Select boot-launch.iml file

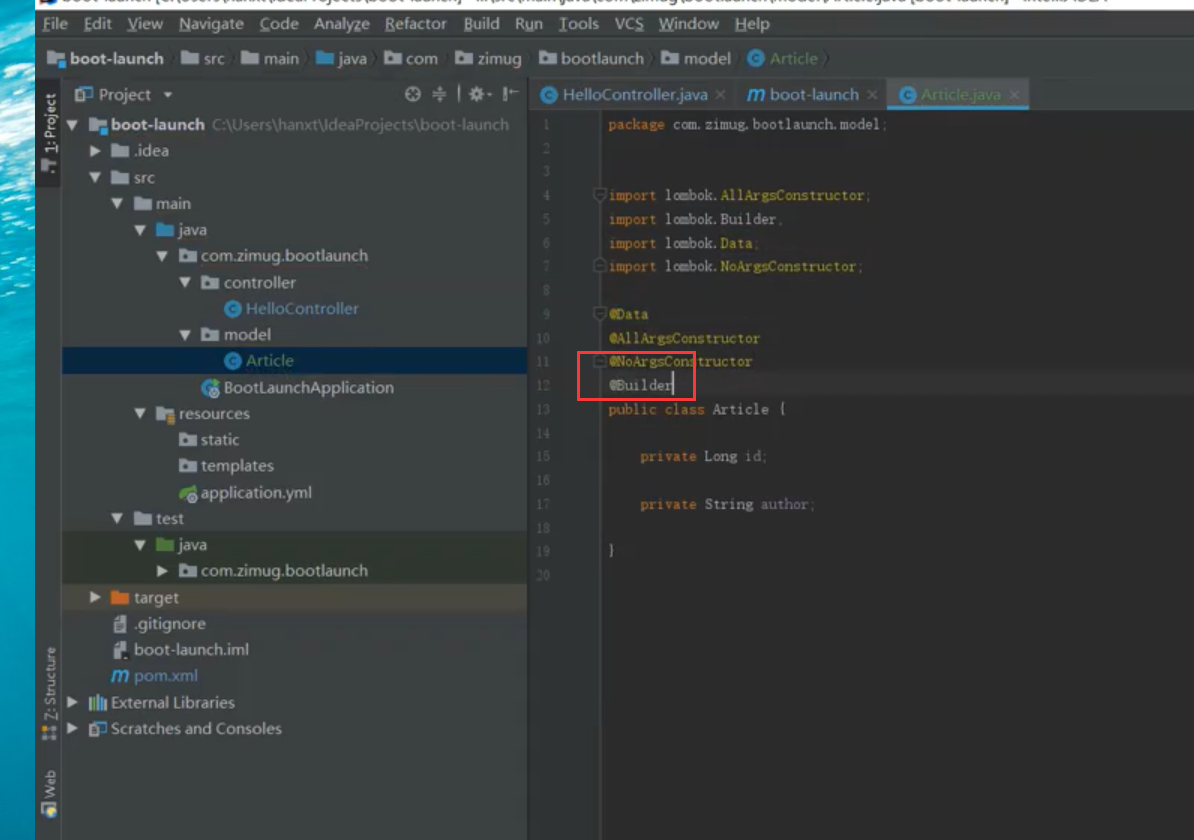pos(180,650)
